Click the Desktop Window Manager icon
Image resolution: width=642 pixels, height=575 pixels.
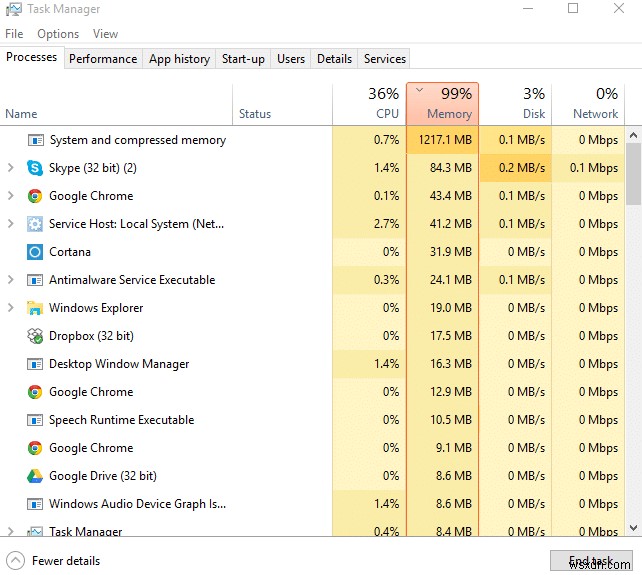click(x=35, y=364)
